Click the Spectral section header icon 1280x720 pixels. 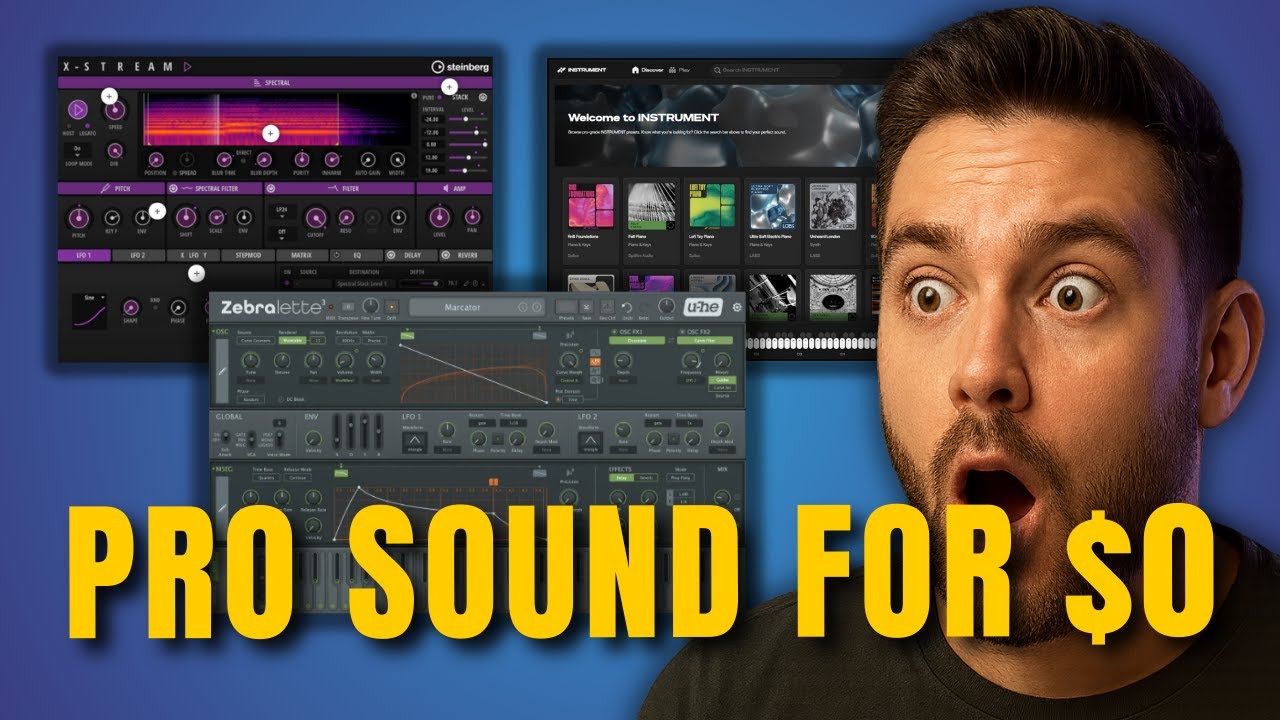coord(257,83)
